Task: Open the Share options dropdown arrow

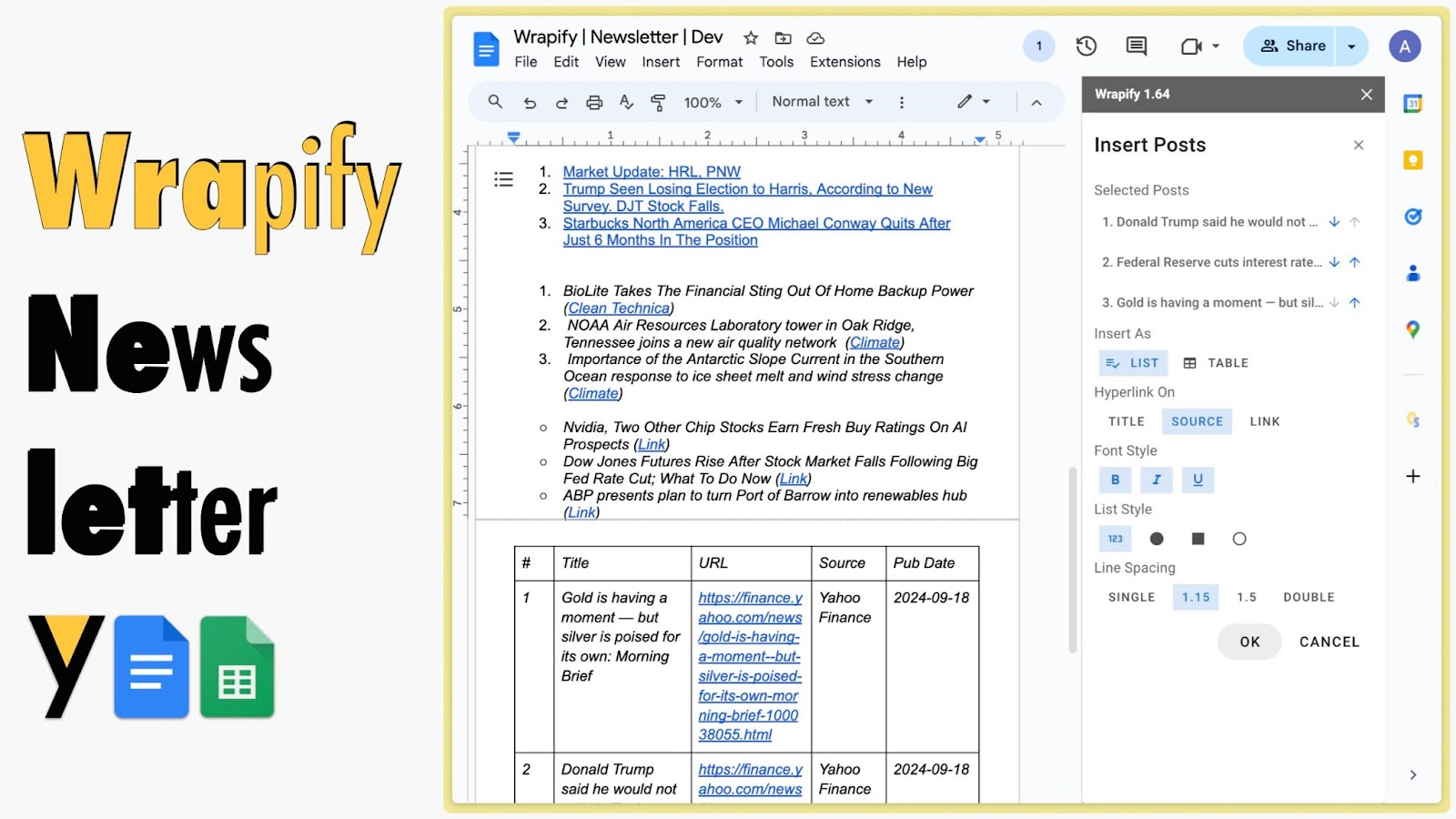Action: 1351,46
